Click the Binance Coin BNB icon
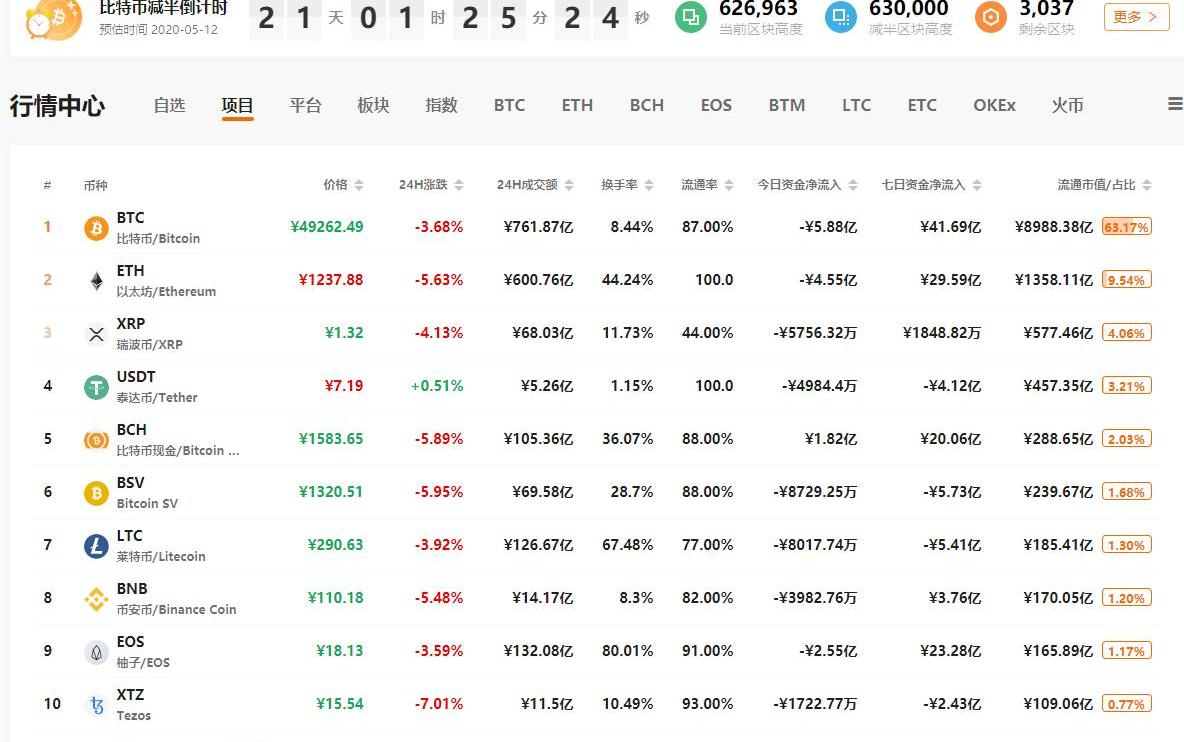The height and width of the screenshot is (742, 1184). pos(96,599)
